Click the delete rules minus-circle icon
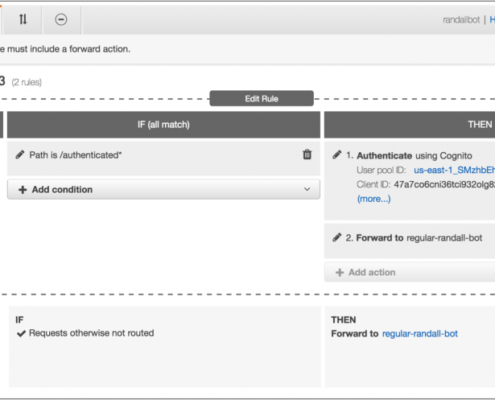 pyautogui.click(x=61, y=19)
